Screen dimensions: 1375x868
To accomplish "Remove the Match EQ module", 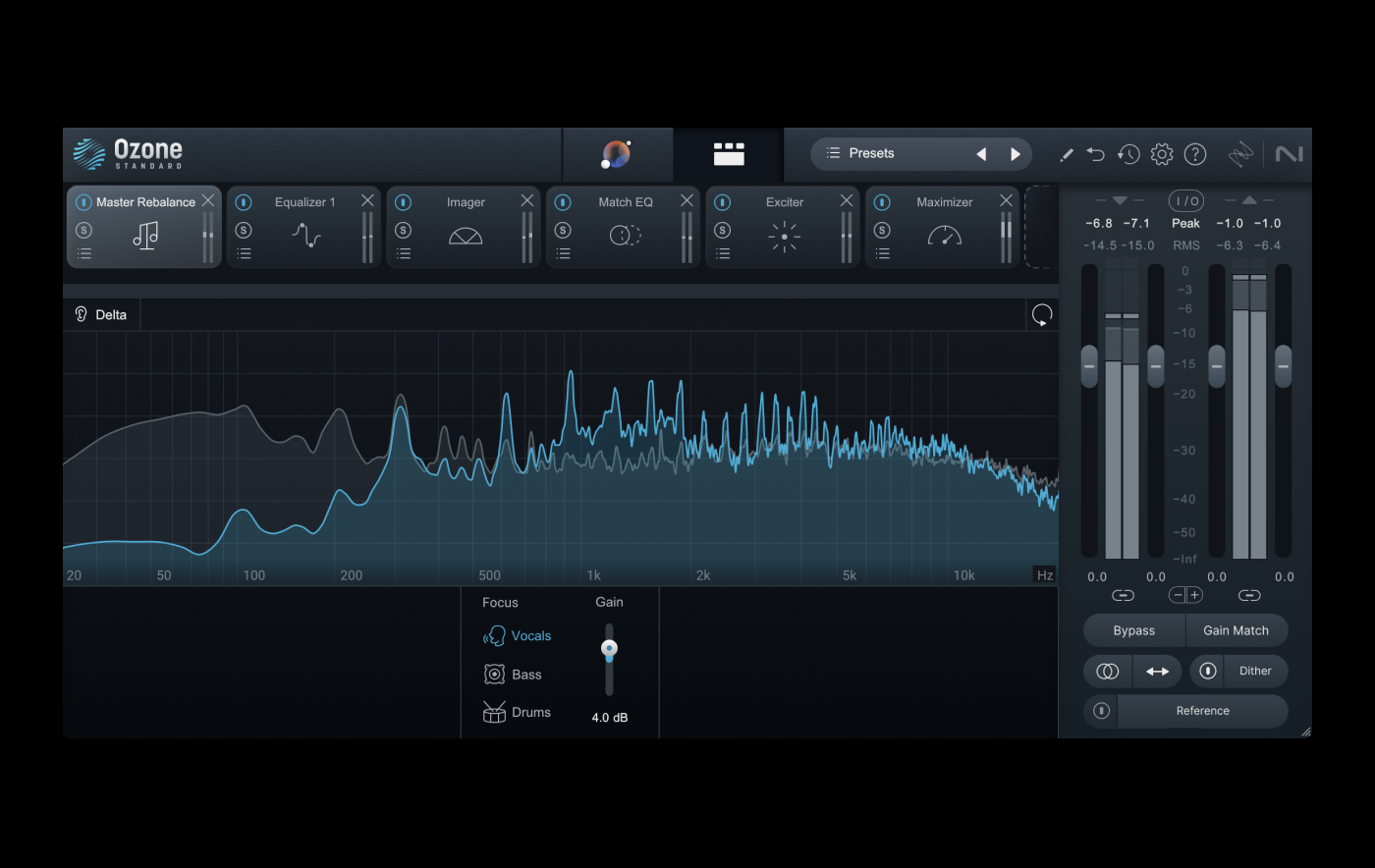I will click(x=687, y=200).
